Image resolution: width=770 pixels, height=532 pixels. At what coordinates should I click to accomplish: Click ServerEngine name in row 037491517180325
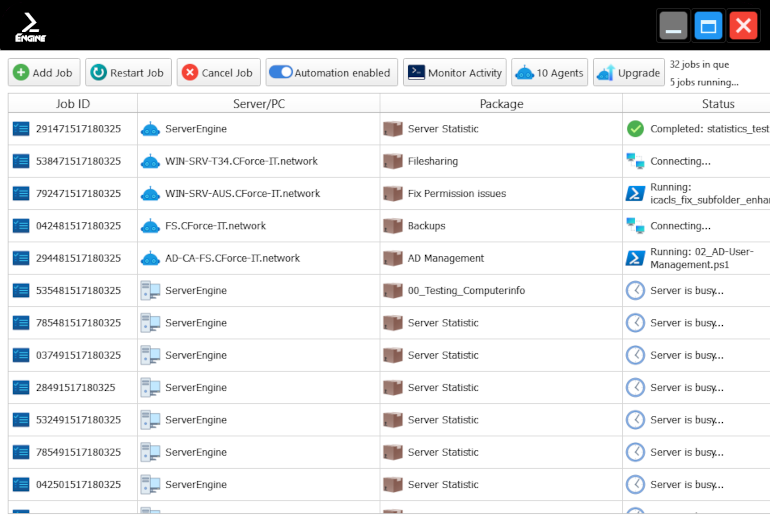[x=196, y=355]
